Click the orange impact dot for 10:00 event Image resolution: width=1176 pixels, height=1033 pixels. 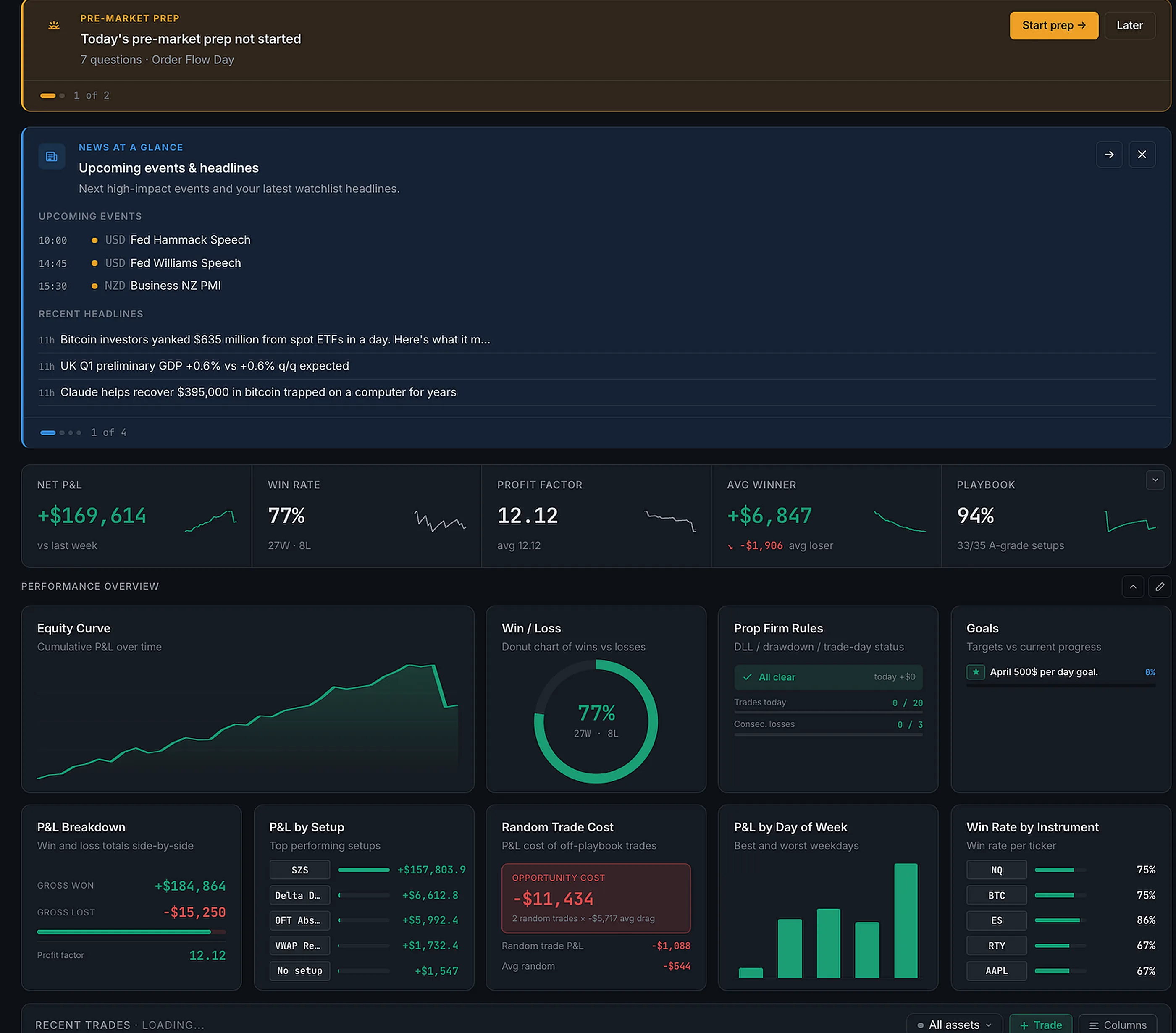[x=94, y=241]
